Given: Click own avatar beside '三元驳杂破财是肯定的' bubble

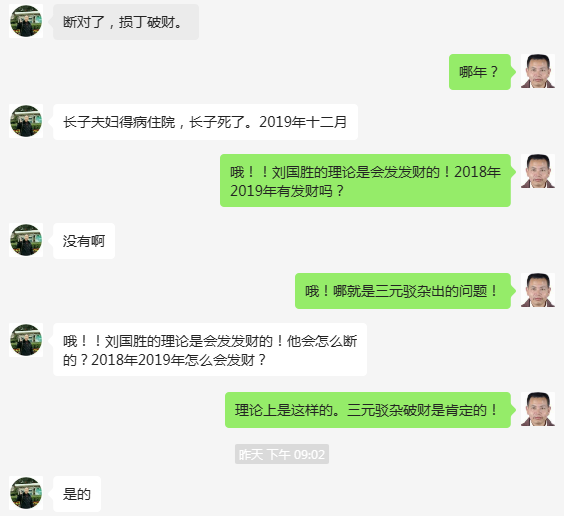Looking at the screenshot, I should (538, 409).
